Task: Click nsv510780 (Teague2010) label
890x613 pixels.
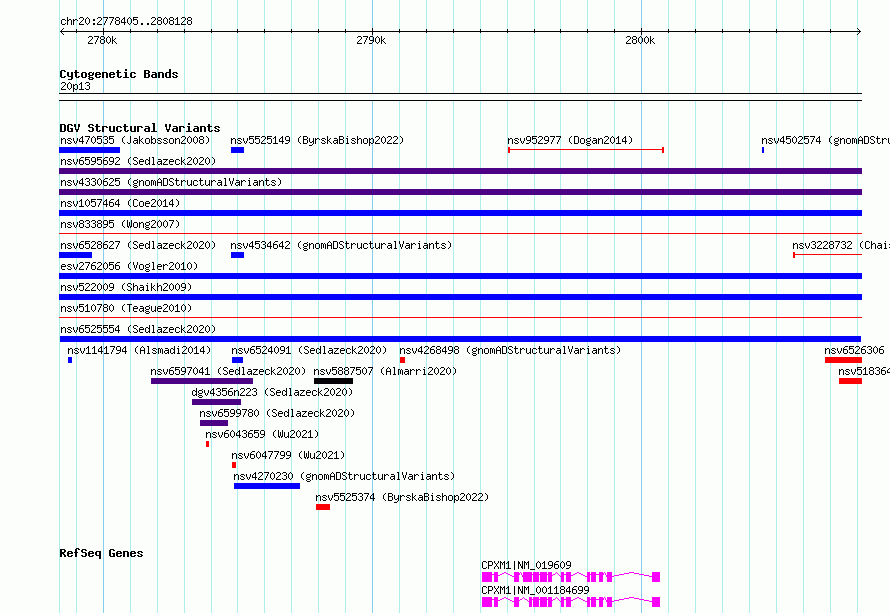Action: pos(126,308)
